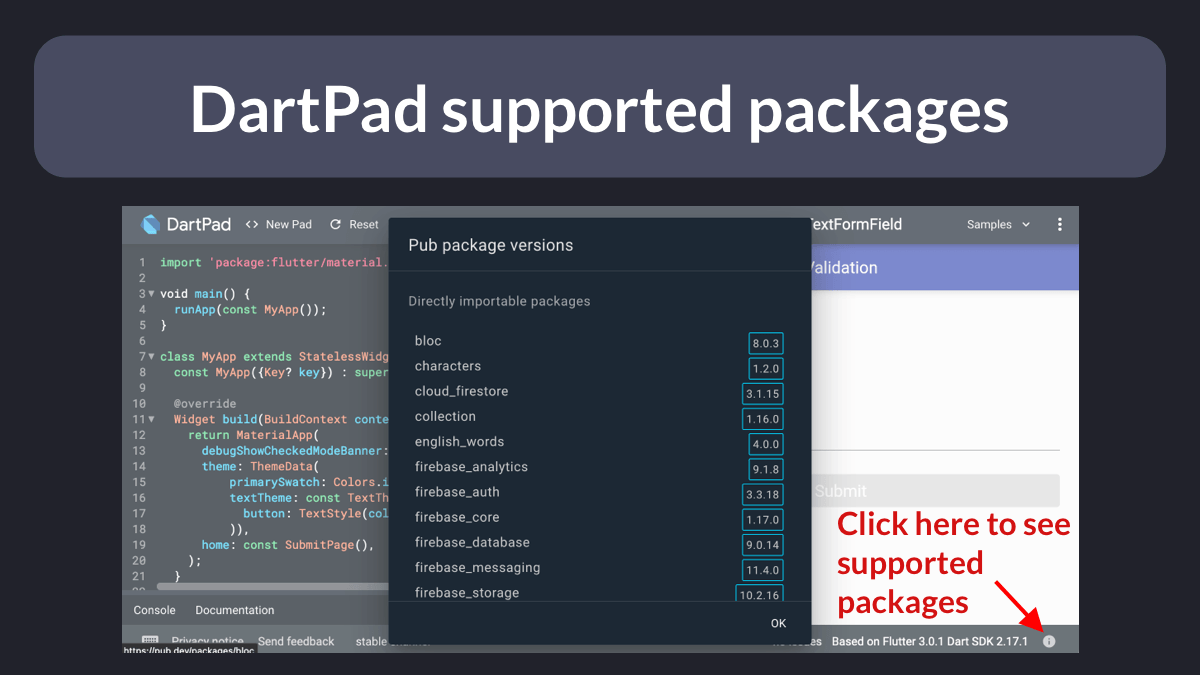The height and width of the screenshot is (675, 1200).
Task: Click the firebase_core package entry
Action: click(457, 517)
